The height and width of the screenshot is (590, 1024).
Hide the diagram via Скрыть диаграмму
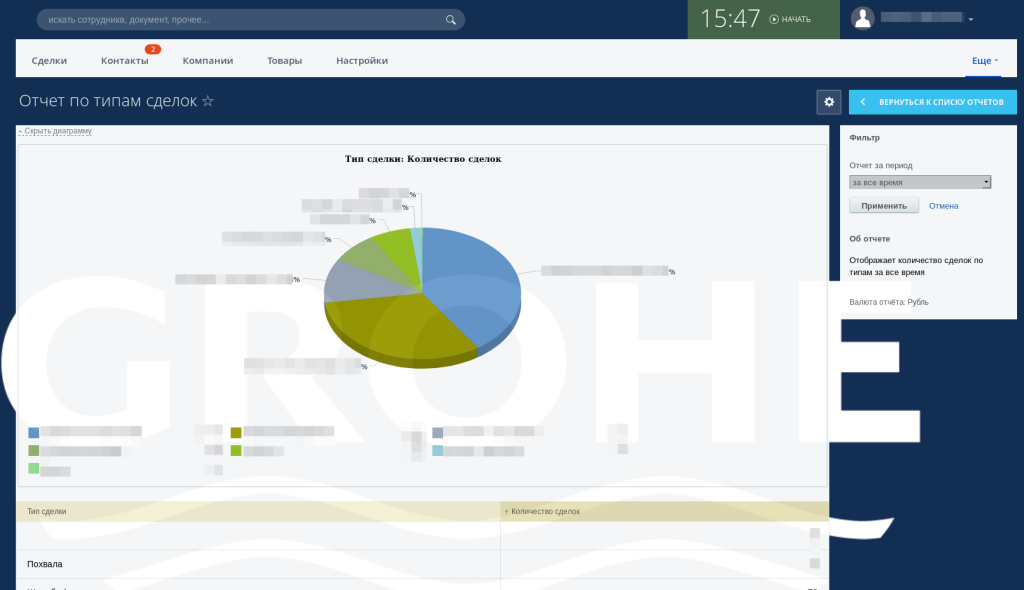click(55, 131)
